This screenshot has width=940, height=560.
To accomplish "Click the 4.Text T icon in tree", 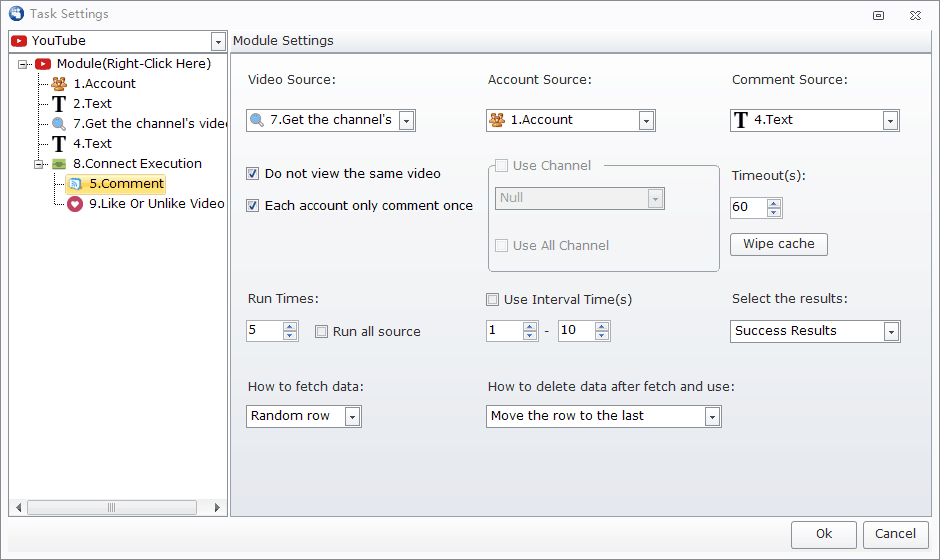I will pyautogui.click(x=59, y=144).
